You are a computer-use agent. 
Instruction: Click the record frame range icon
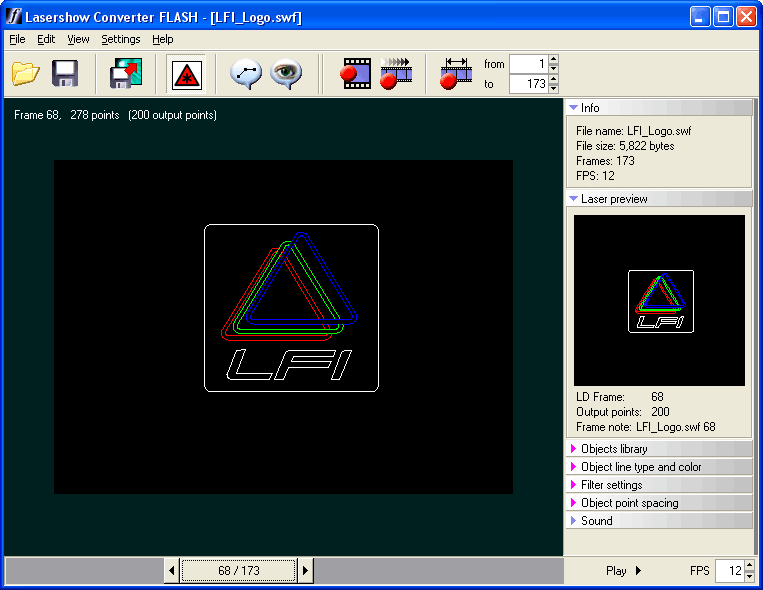pos(456,74)
